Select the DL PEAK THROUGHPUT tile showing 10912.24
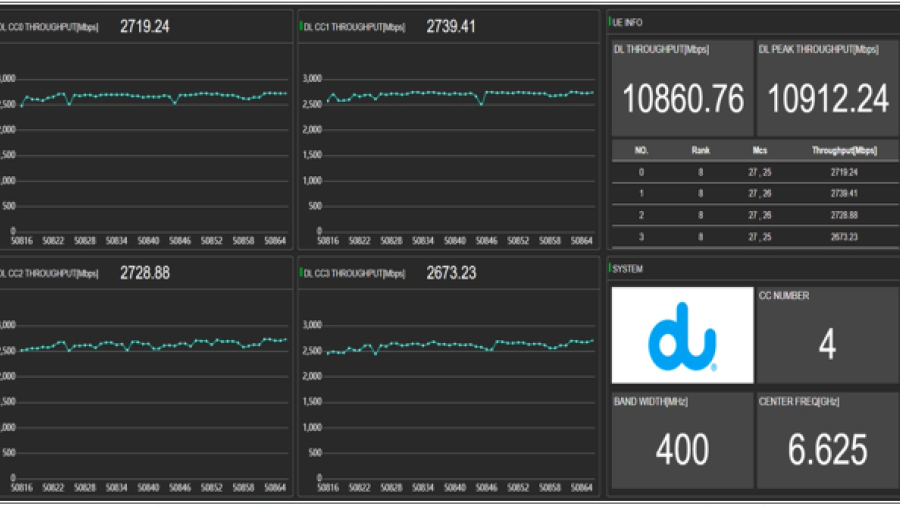The height and width of the screenshot is (507, 900). point(827,88)
